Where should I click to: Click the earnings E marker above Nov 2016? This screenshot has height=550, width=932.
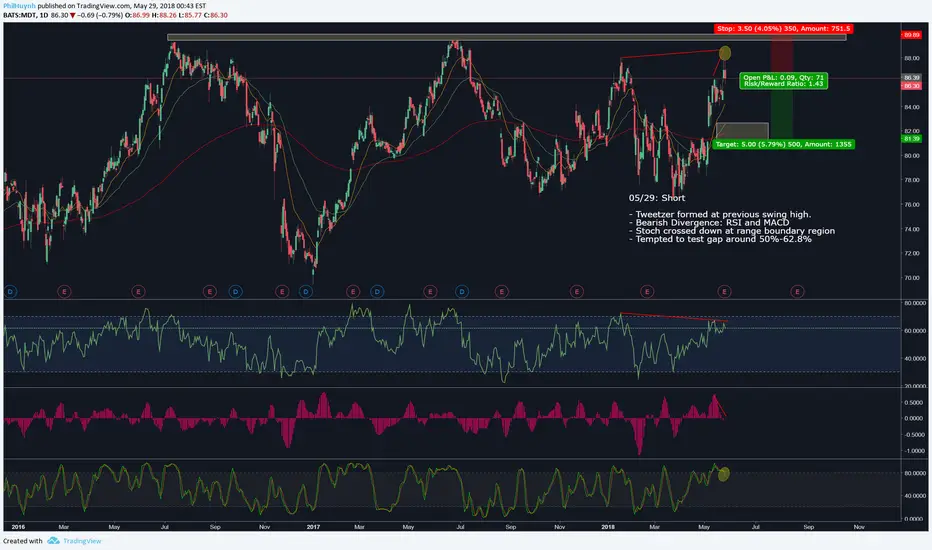tap(282, 291)
